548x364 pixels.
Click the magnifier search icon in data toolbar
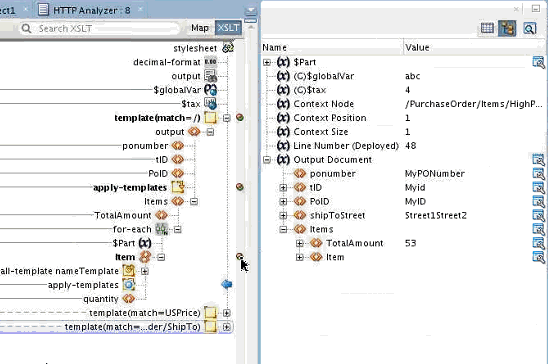[x=529, y=28]
